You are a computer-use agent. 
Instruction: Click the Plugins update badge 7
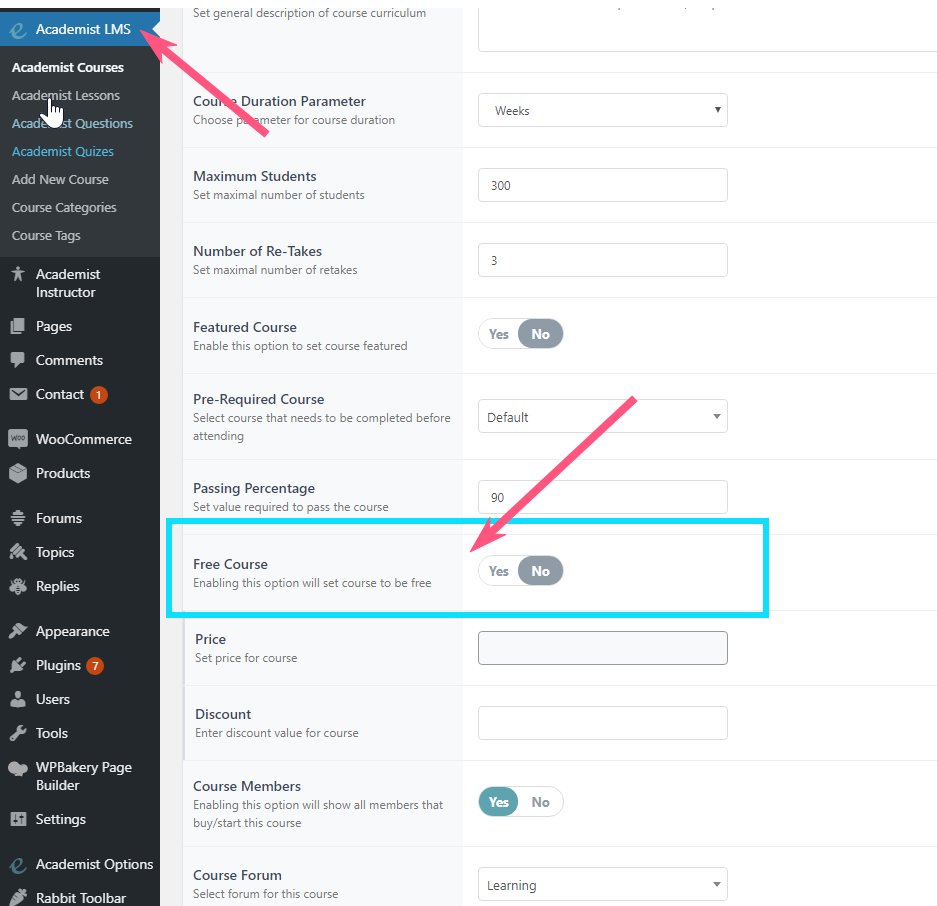click(x=95, y=666)
